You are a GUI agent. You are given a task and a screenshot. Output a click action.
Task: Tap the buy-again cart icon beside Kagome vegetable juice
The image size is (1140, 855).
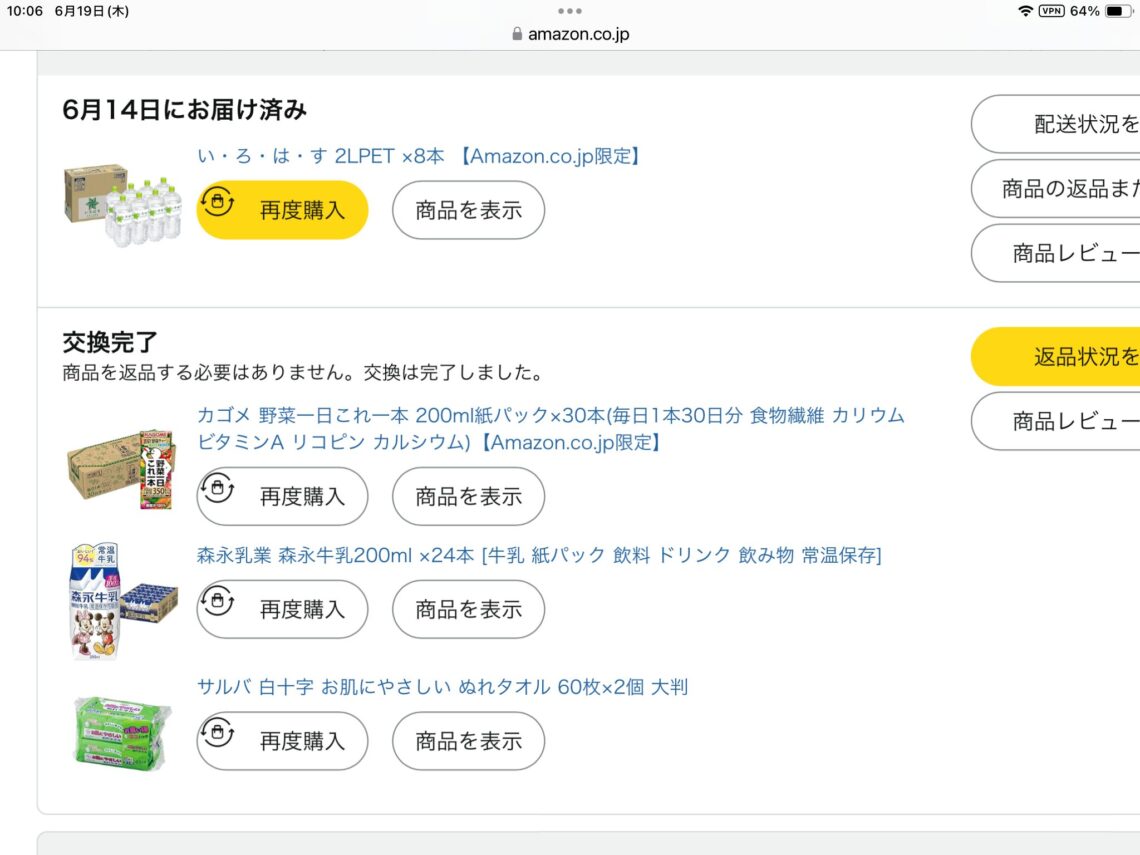coord(218,490)
